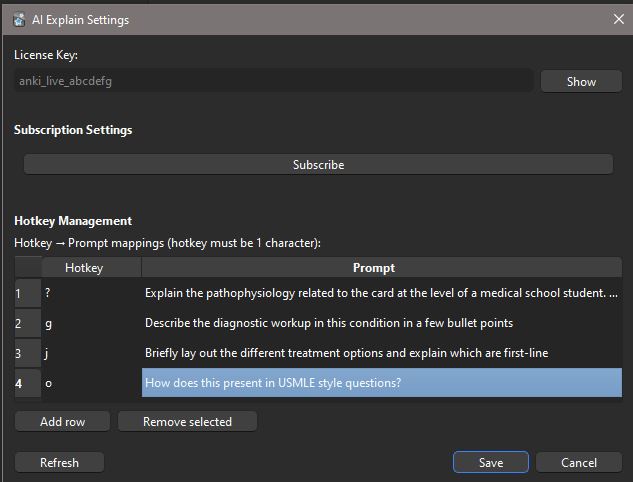Cancel the settings changes
This screenshot has width=633, height=482.
pyautogui.click(x=578, y=462)
